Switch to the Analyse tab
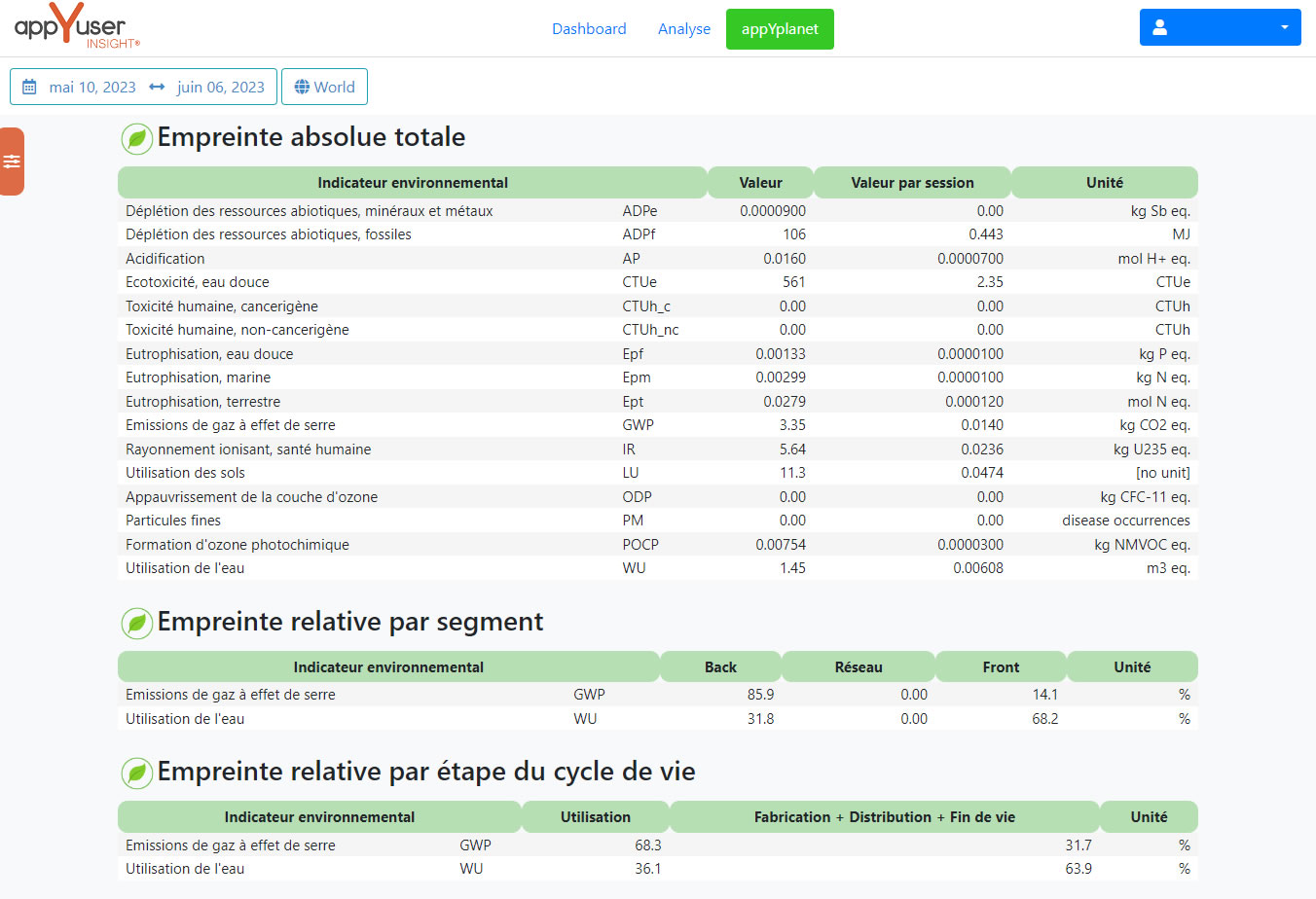Screen dimensions: 1316x899 pos(684,29)
